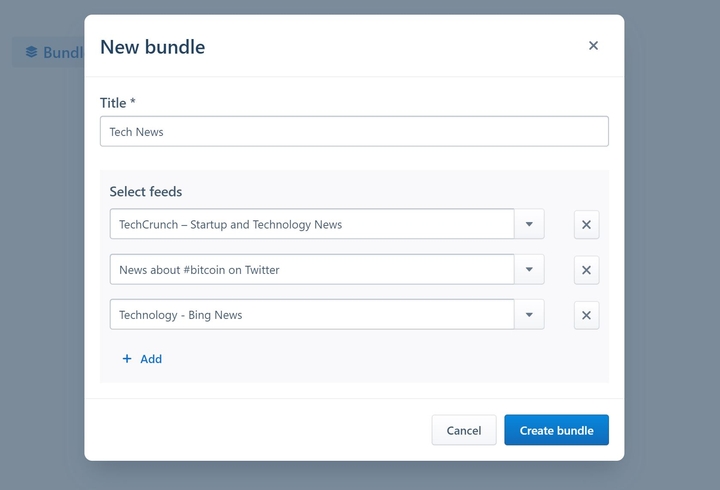720x490 pixels.
Task: Click the 'Title *' field label
Action: (x=118, y=103)
